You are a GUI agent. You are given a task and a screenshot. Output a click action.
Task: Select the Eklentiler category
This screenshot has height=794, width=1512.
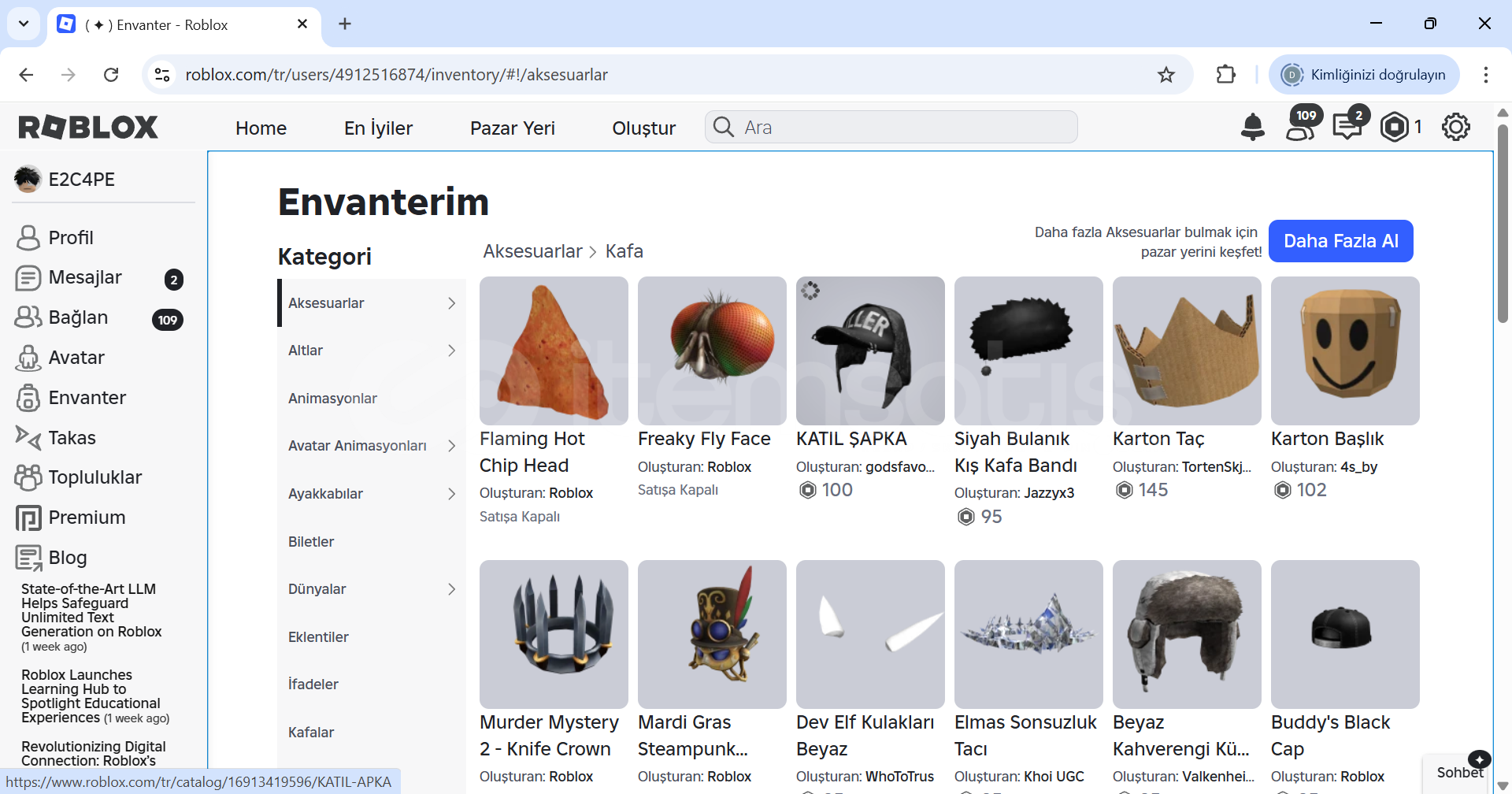pyautogui.click(x=318, y=637)
